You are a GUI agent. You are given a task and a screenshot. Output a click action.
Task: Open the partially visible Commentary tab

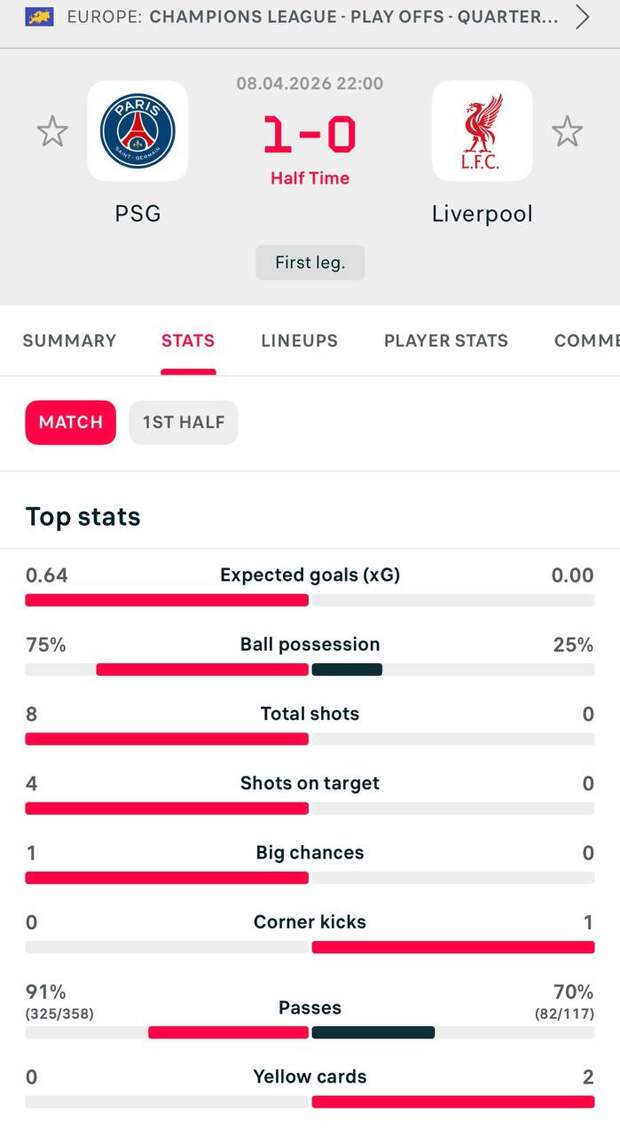587,341
